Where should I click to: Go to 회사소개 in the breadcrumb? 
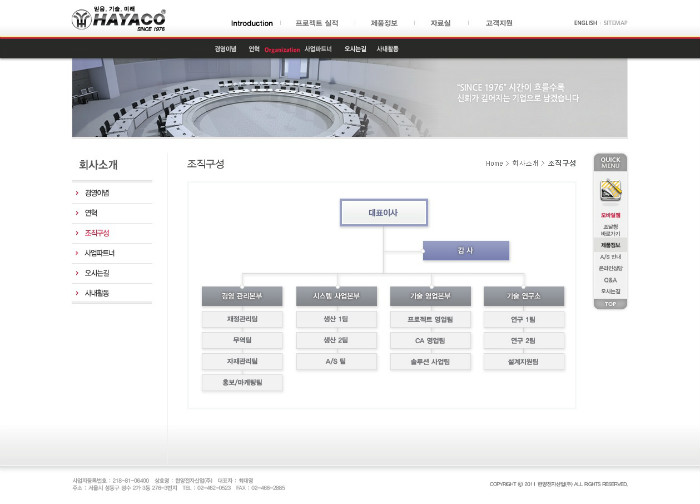coord(525,163)
